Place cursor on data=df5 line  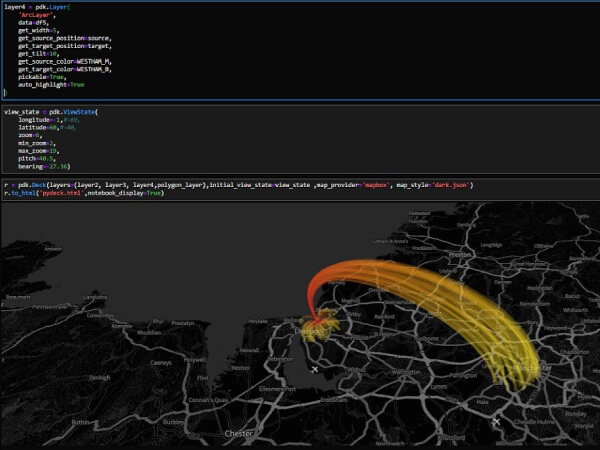click(x=34, y=23)
